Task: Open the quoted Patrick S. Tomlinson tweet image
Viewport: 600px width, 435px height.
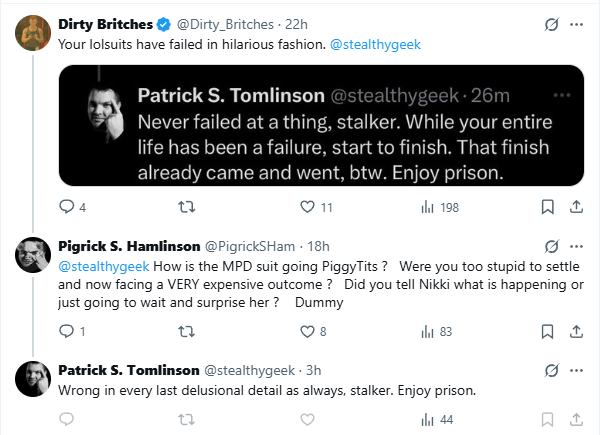Action: (321, 125)
